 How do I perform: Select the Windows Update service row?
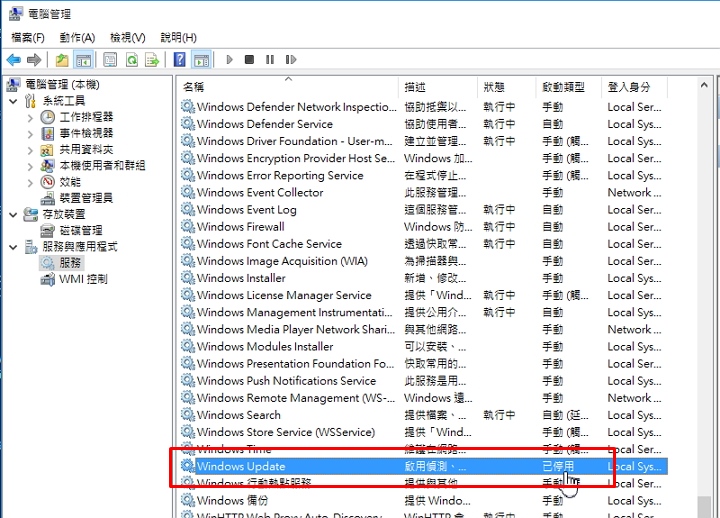click(x=423, y=467)
